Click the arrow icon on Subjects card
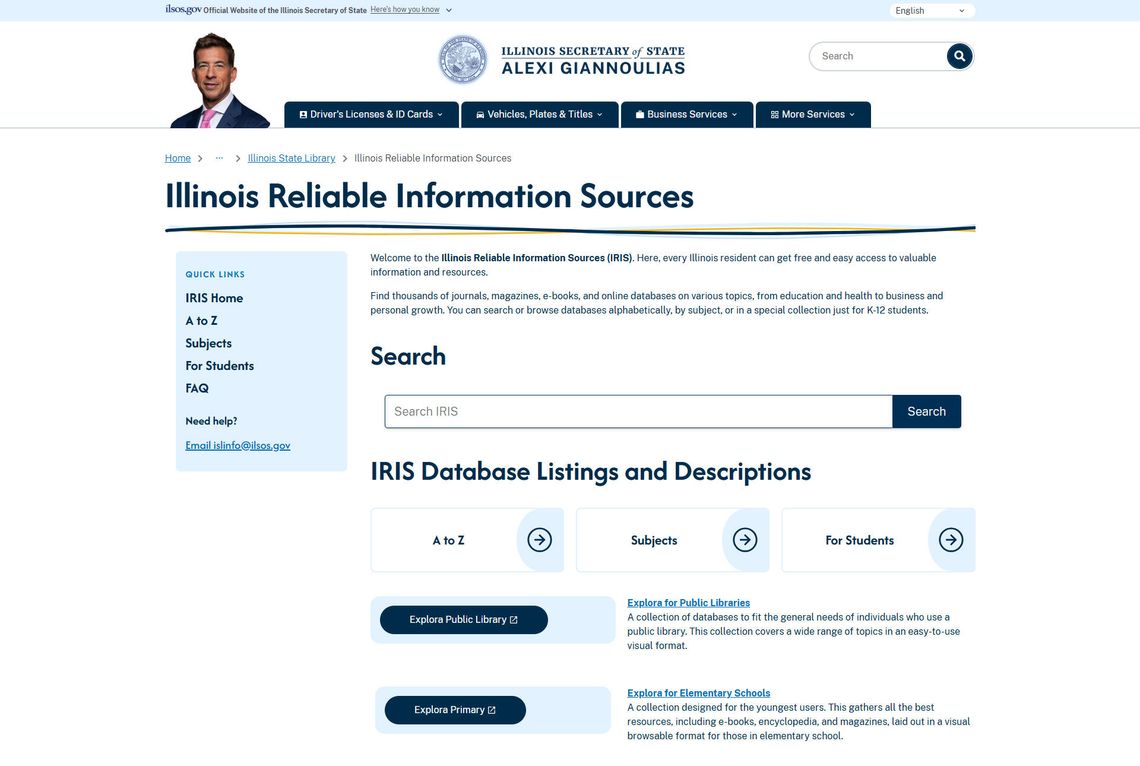This screenshot has height=766, width=1140. (745, 540)
